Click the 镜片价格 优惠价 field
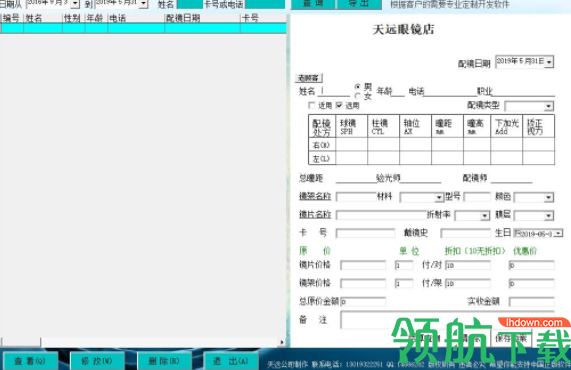 pos(531,265)
